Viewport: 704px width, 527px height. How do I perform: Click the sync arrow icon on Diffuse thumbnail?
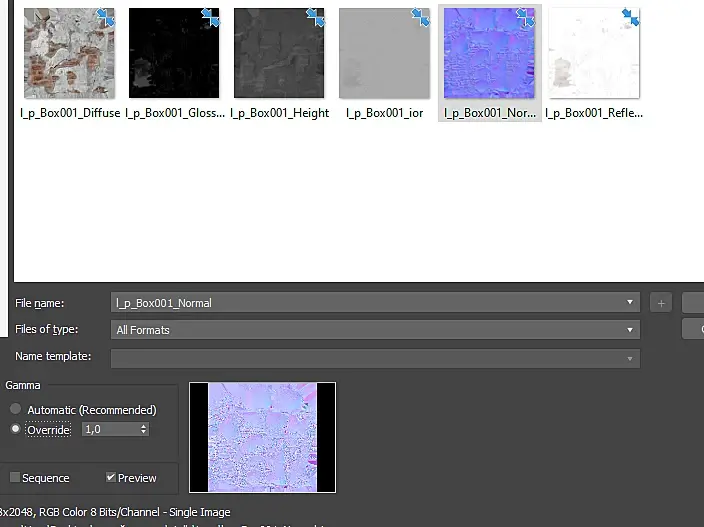click(x=106, y=18)
